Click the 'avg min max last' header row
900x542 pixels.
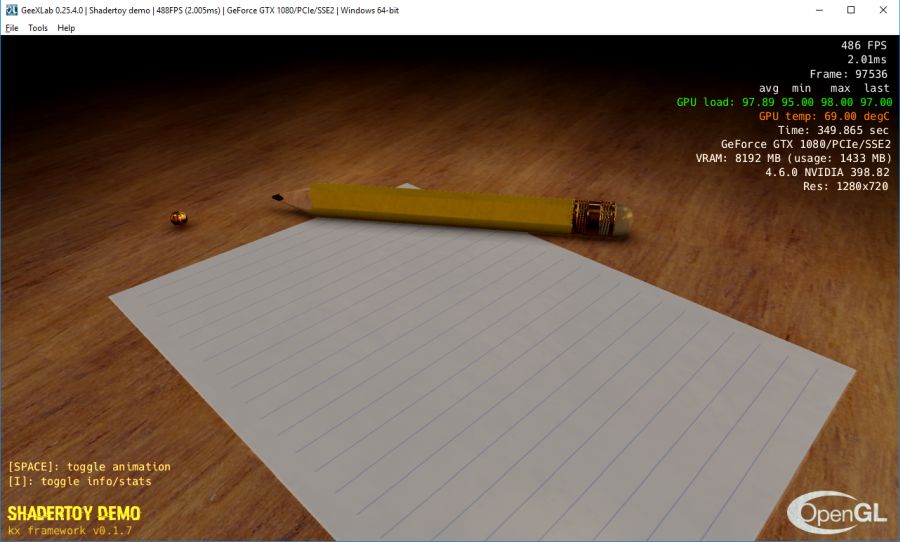824,88
